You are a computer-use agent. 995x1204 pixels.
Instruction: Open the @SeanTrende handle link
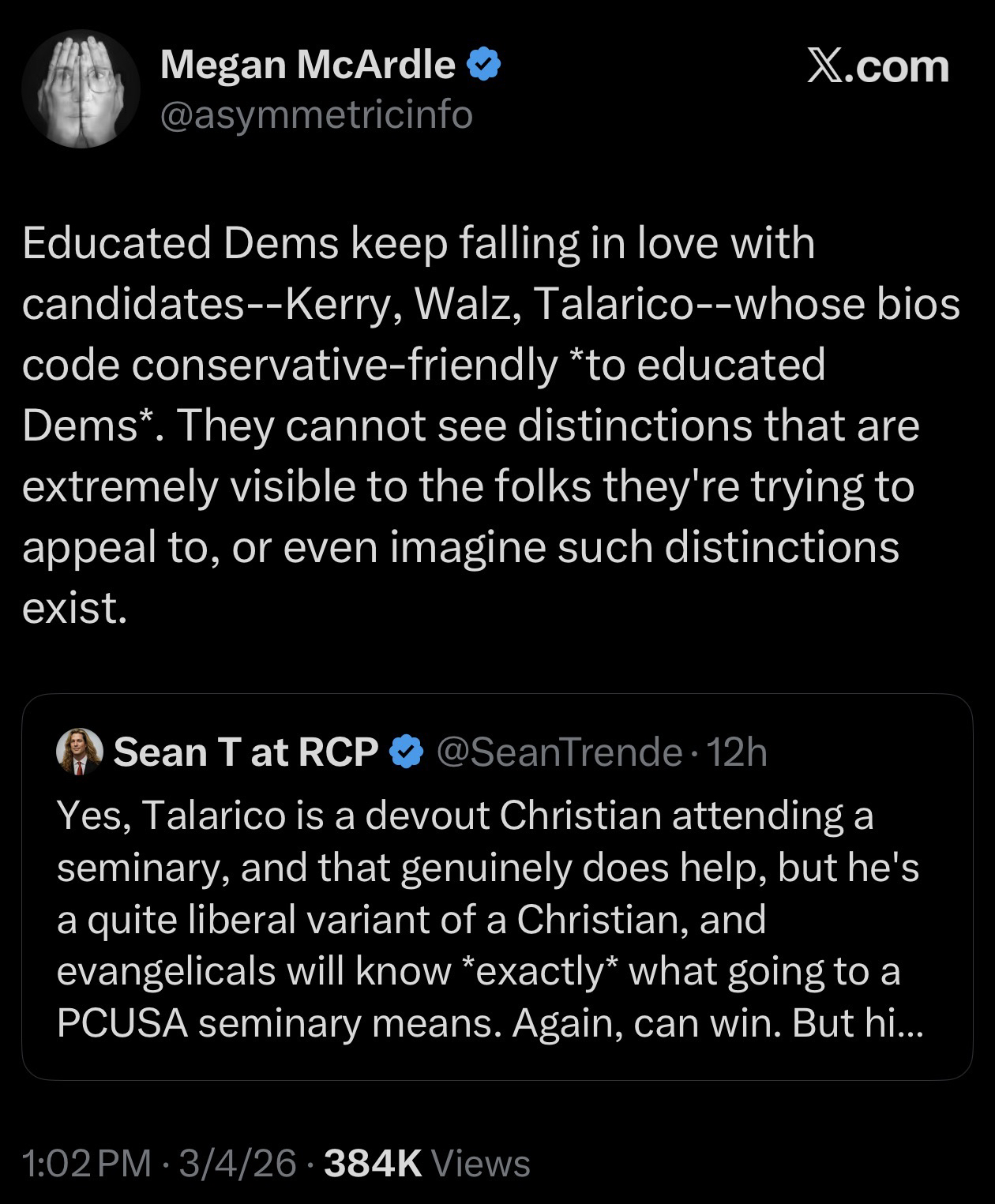click(558, 752)
